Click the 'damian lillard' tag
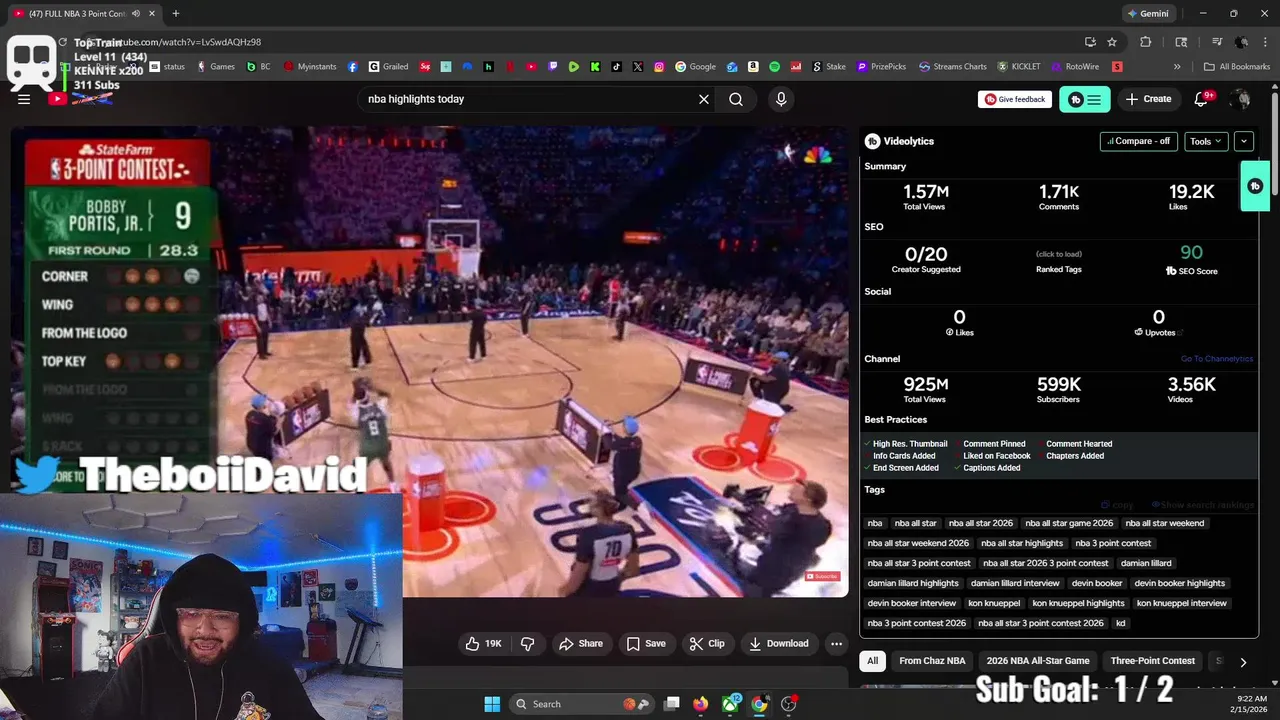This screenshot has height=720, width=1280. [x=1146, y=563]
